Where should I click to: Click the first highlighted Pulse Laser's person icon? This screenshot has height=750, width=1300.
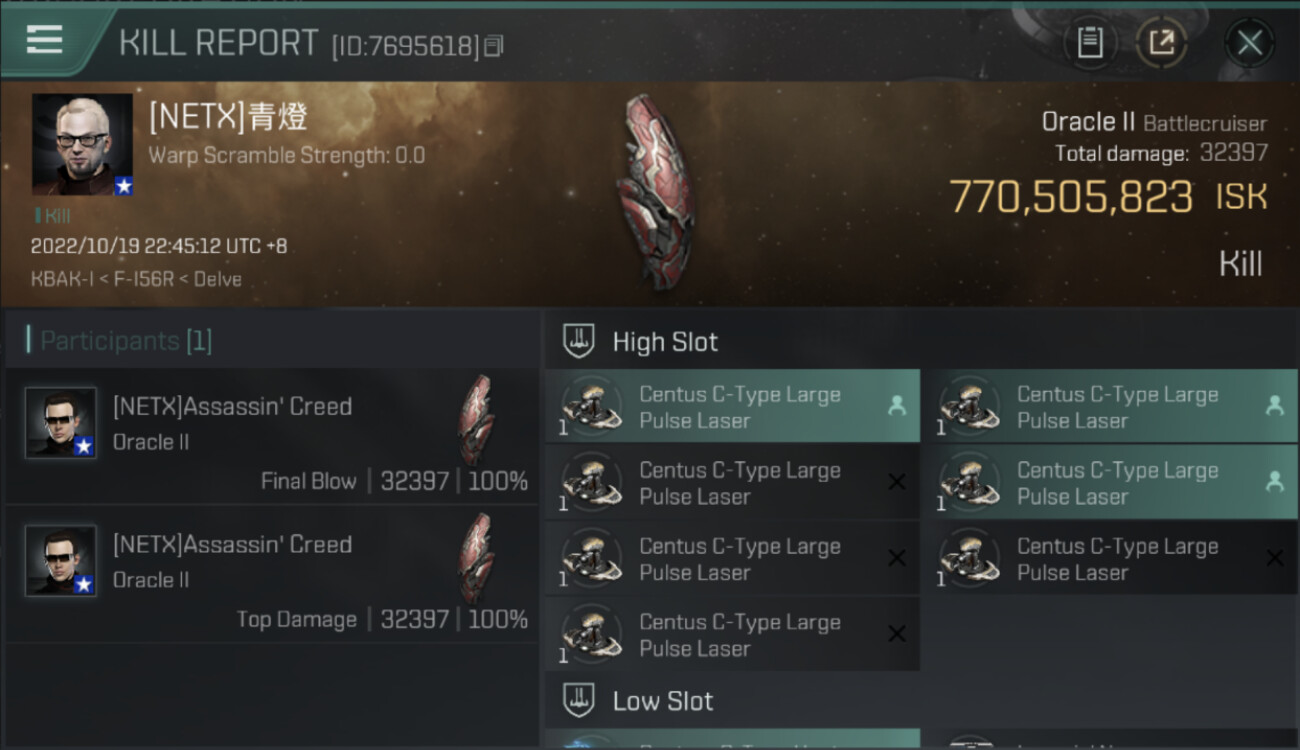point(897,406)
